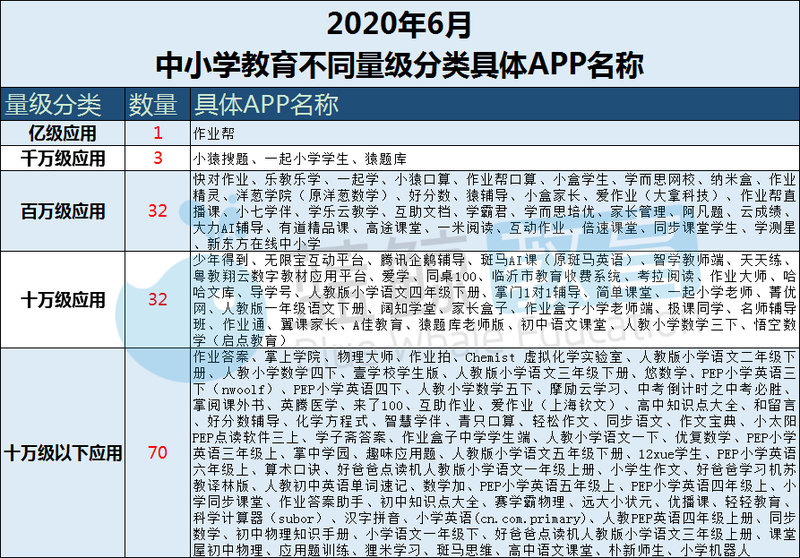Viewport: 800px width, 558px height.
Task: Click the '具体APP名称' column header
Action: pyautogui.click(x=266, y=104)
